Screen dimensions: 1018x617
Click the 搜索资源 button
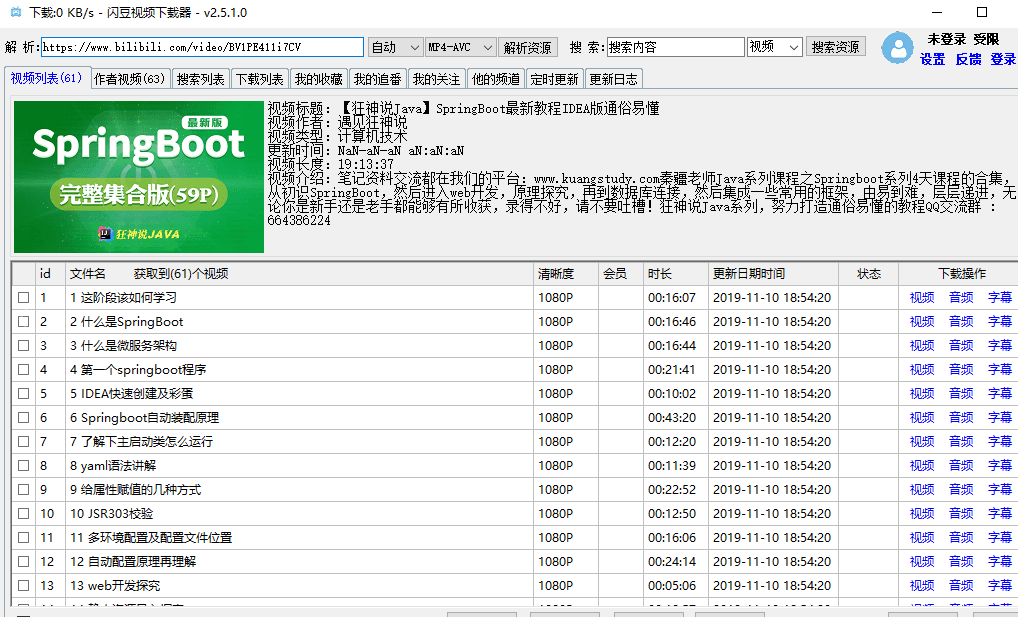coord(838,46)
